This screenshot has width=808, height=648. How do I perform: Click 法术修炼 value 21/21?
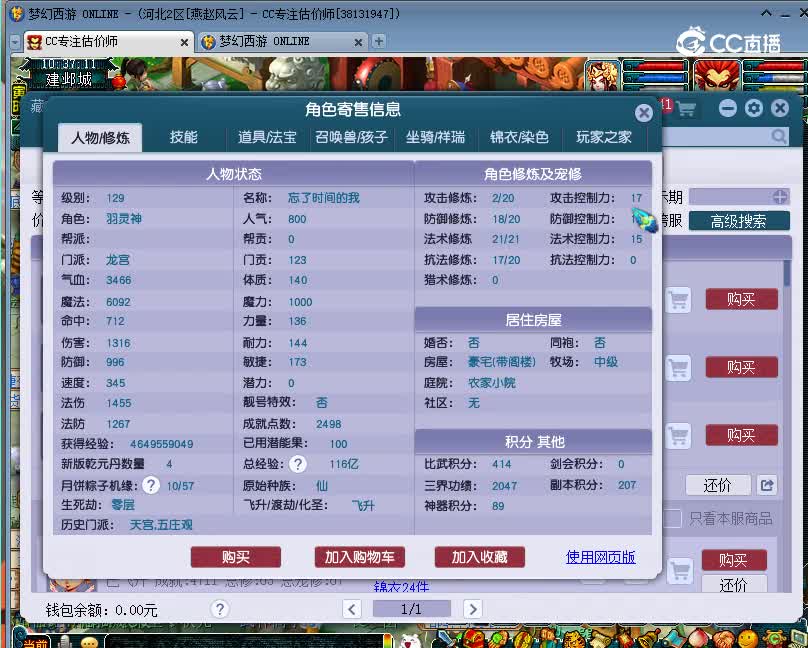point(506,239)
